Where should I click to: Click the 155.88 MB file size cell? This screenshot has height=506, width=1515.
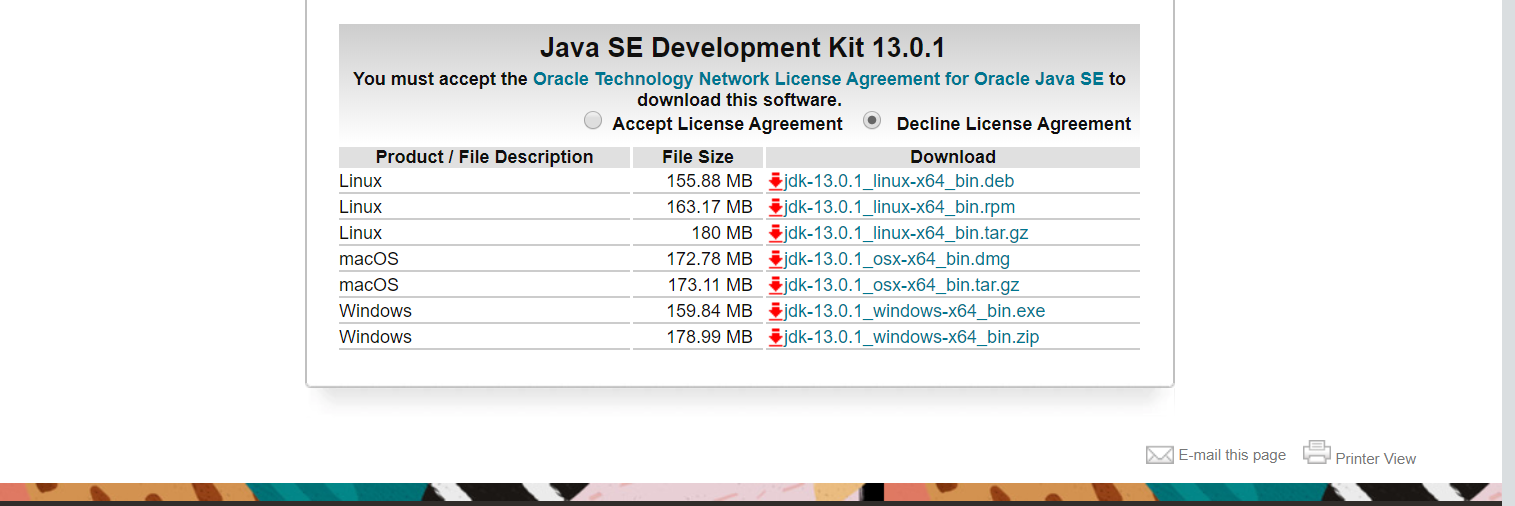698,181
